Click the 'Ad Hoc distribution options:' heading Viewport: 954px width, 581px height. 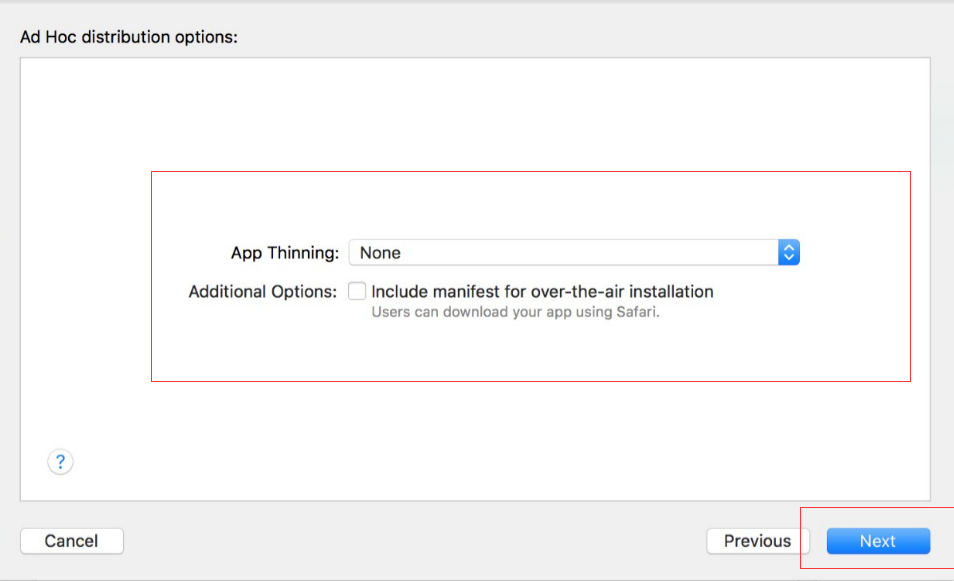[x=129, y=37]
